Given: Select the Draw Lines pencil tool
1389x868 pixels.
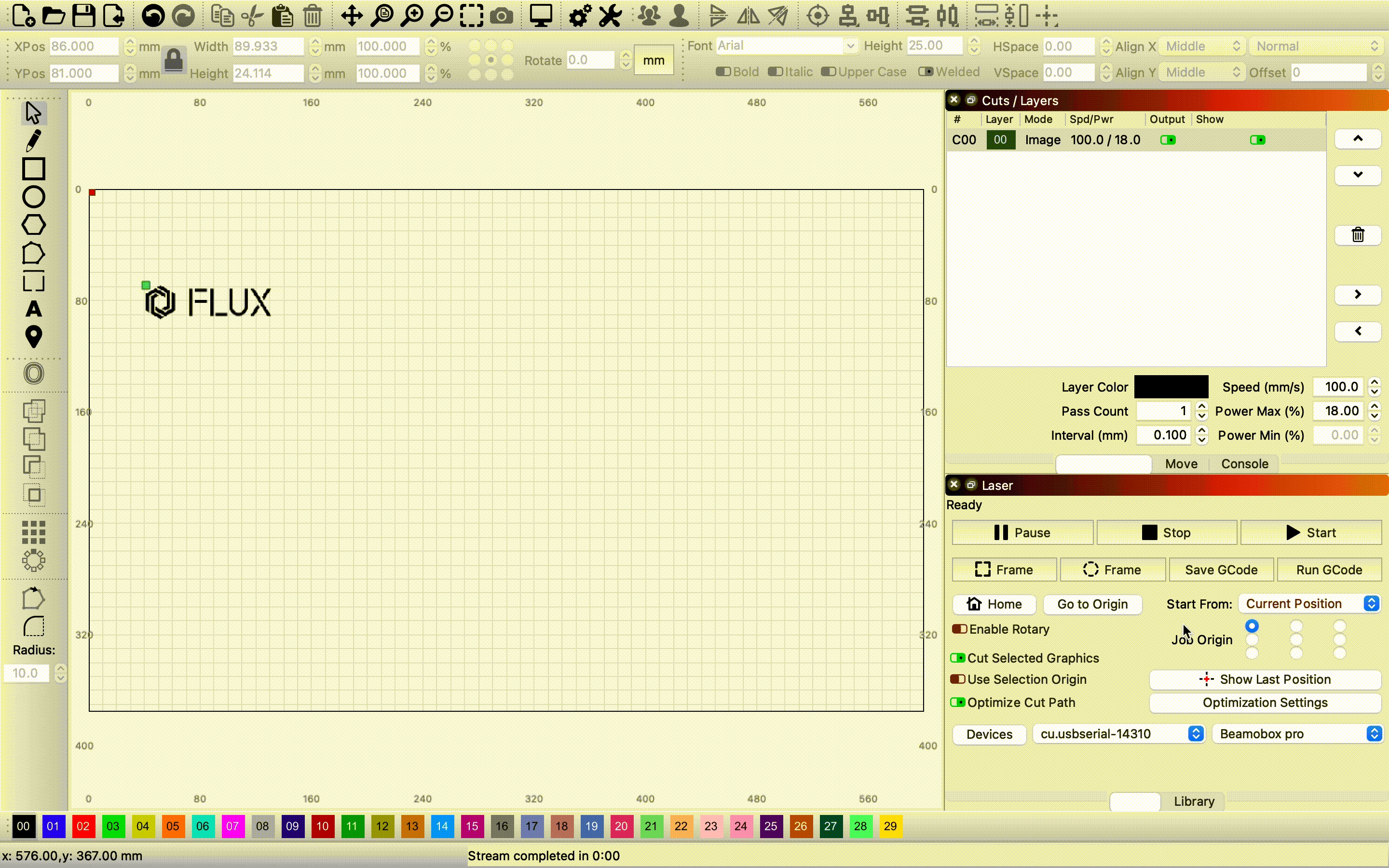Looking at the screenshot, I should point(33,141).
